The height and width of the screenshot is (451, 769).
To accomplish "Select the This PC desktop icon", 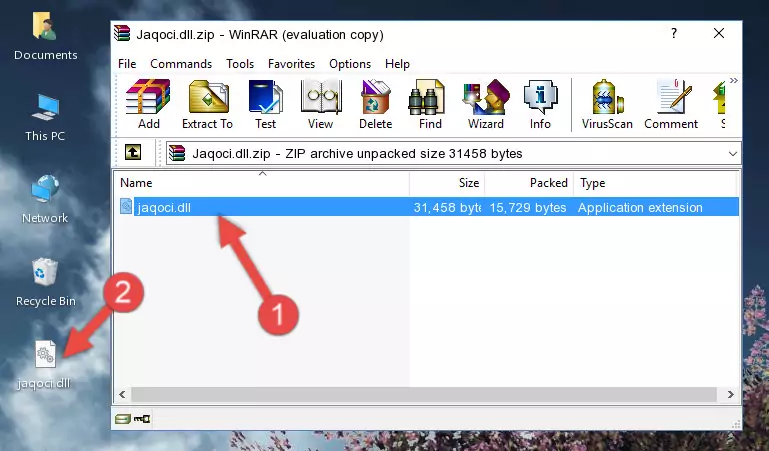I will coord(45,118).
